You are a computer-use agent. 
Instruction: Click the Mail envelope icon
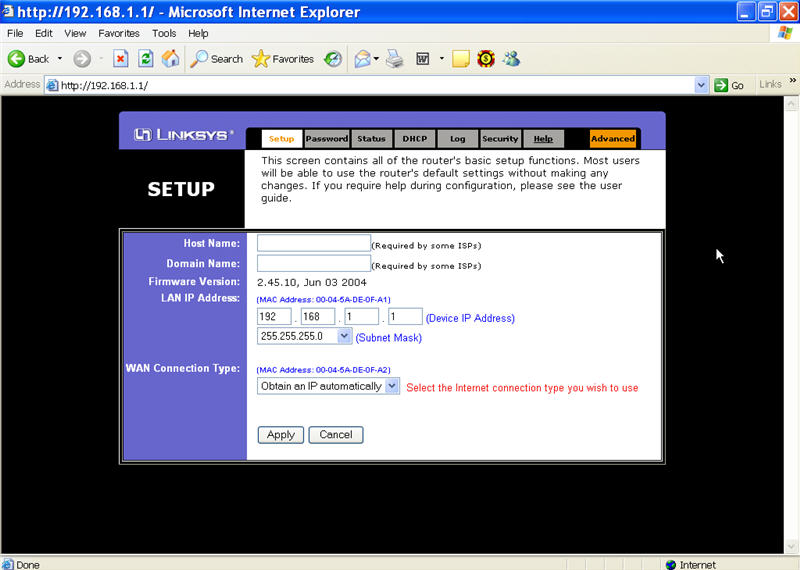tap(362, 59)
